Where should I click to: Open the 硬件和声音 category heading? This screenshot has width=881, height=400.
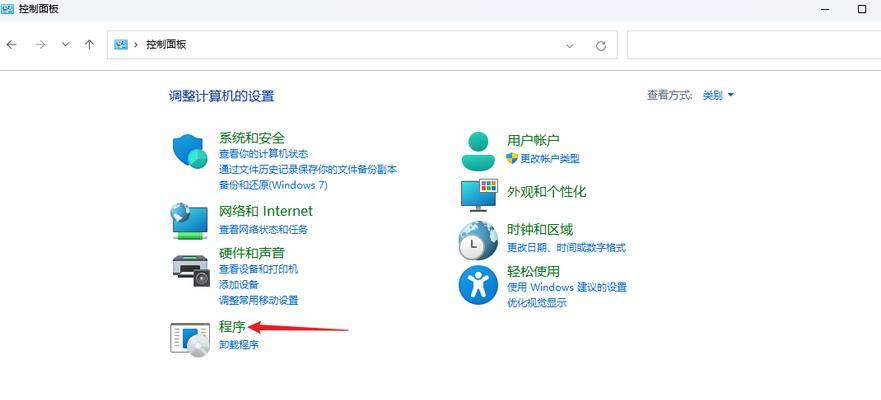click(x=252, y=253)
